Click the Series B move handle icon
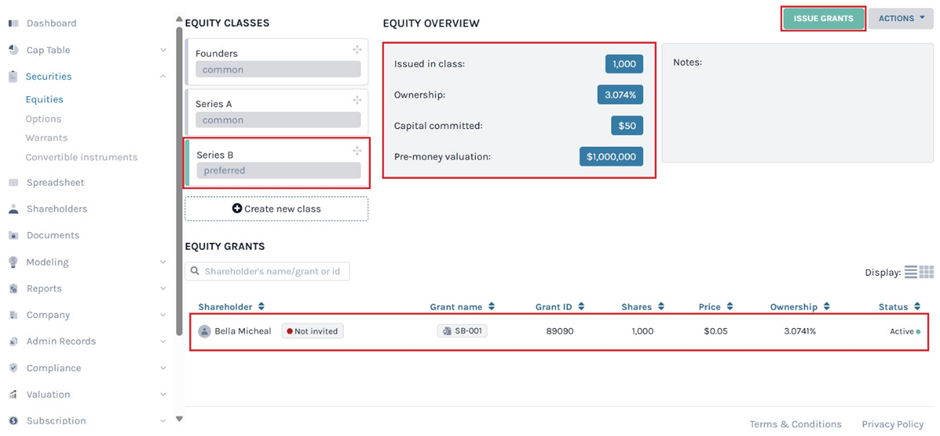940x436 pixels. [x=357, y=151]
